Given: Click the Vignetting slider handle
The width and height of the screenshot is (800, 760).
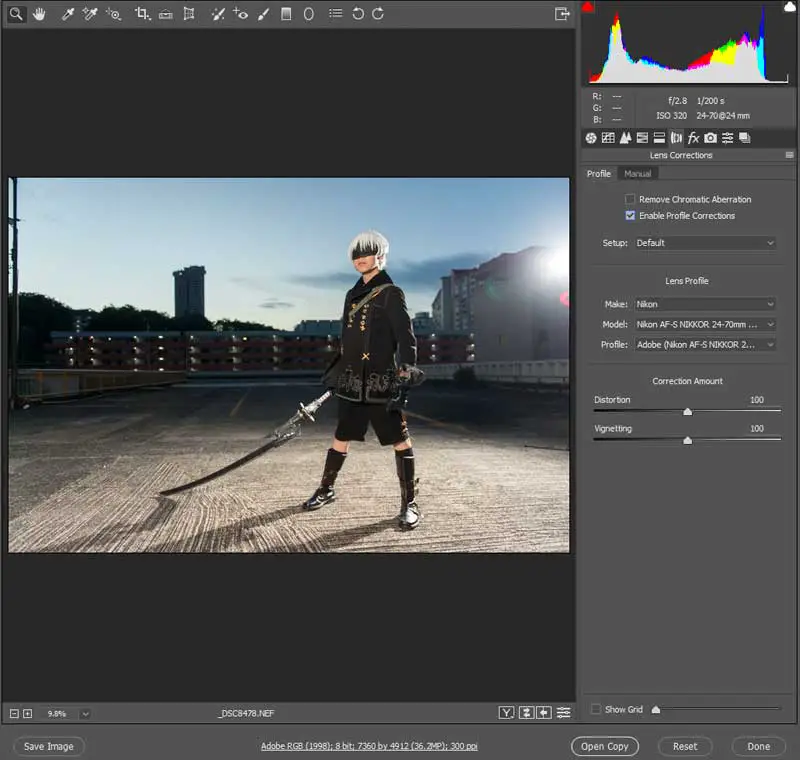Looking at the screenshot, I should [688, 440].
